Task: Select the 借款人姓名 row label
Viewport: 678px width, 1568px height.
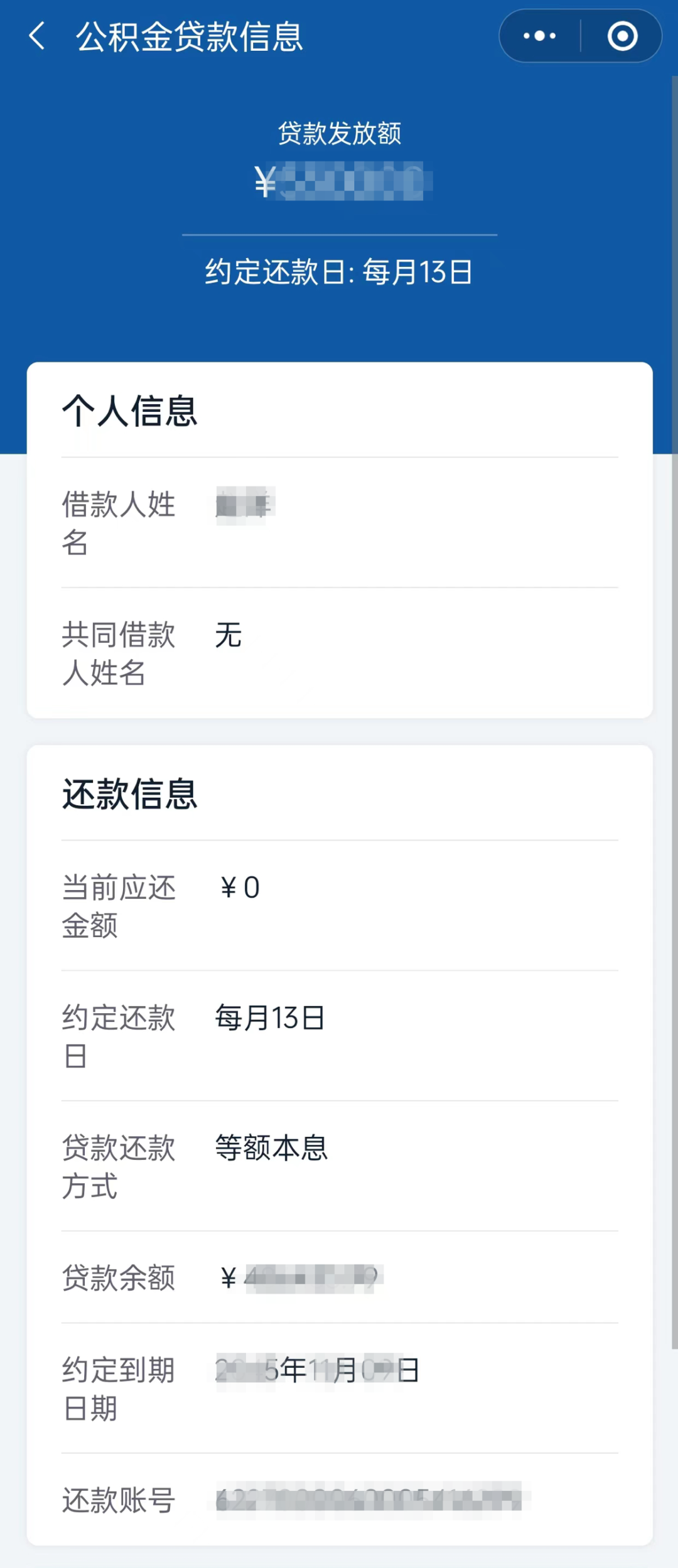Action: click(118, 522)
